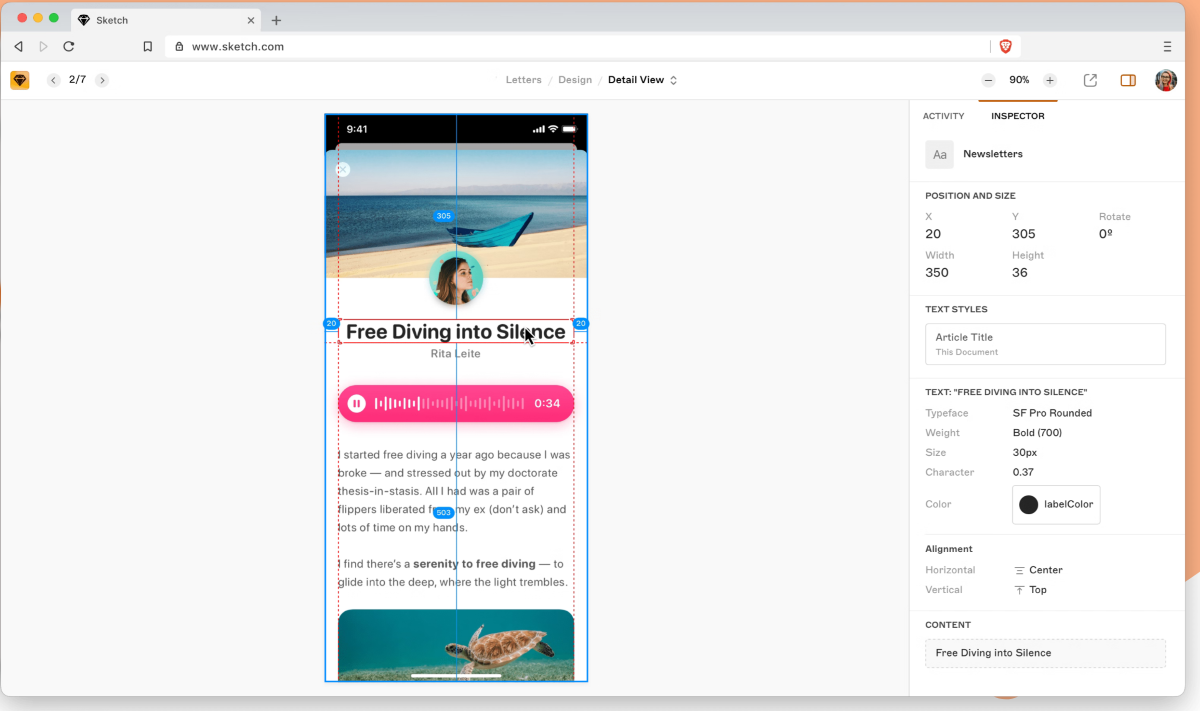Screen dimensions: 1200x711
Task: Zoom in with the plus button
Action: coord(1049,80)
